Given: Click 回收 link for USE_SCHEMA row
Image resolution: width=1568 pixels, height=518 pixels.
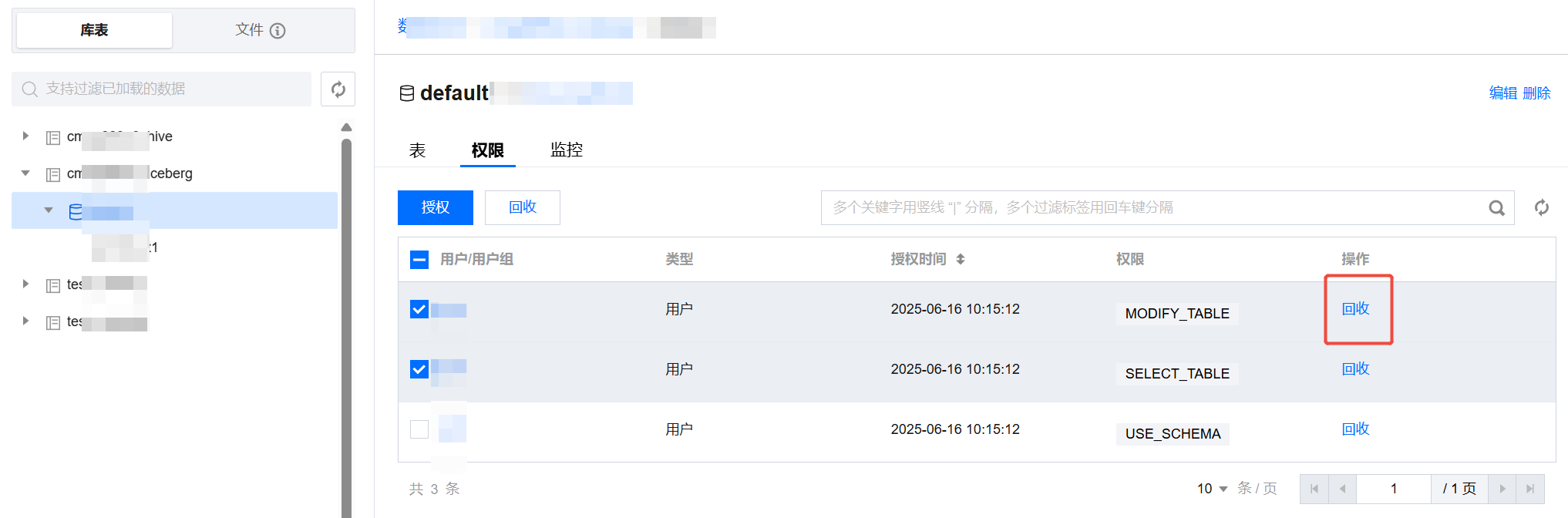Looking at the screenshot, I should coord(1355,429).
